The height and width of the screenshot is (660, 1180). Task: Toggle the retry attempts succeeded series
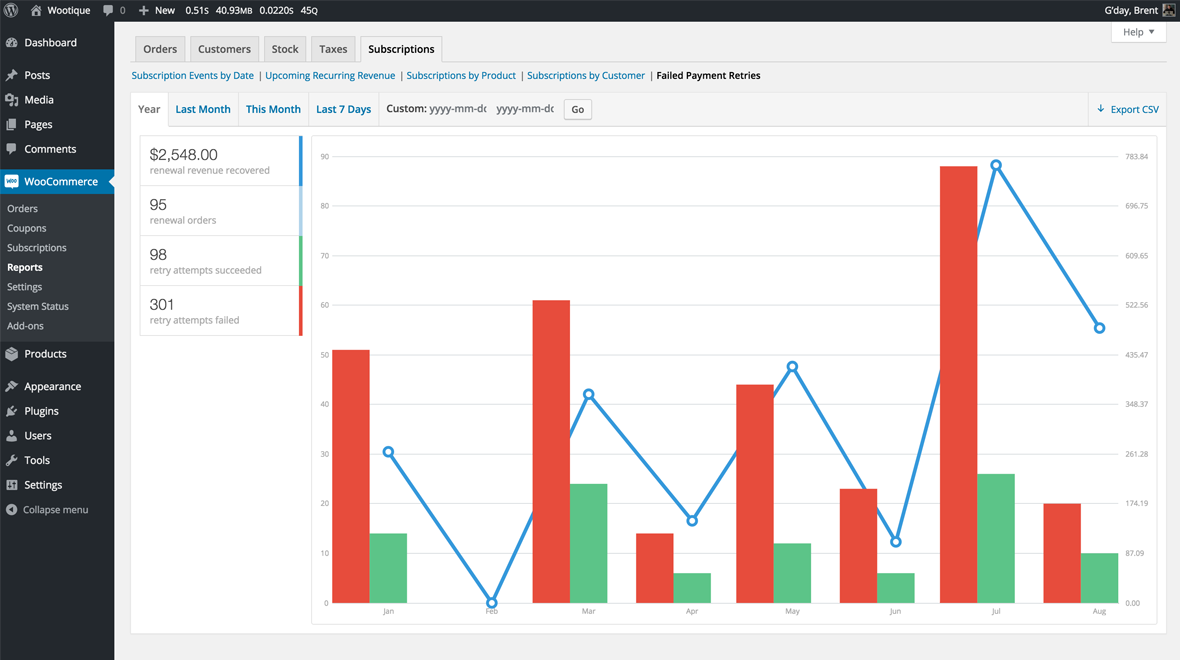(x=219, y=261)
